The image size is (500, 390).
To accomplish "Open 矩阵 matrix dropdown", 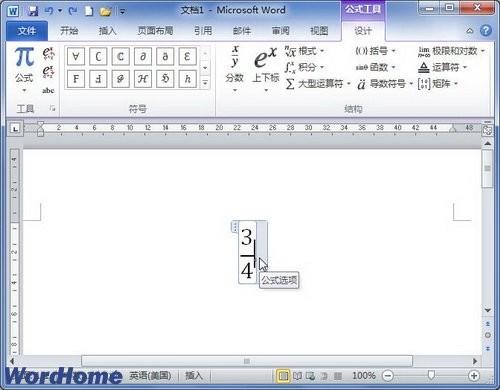I will coord(438,84).
